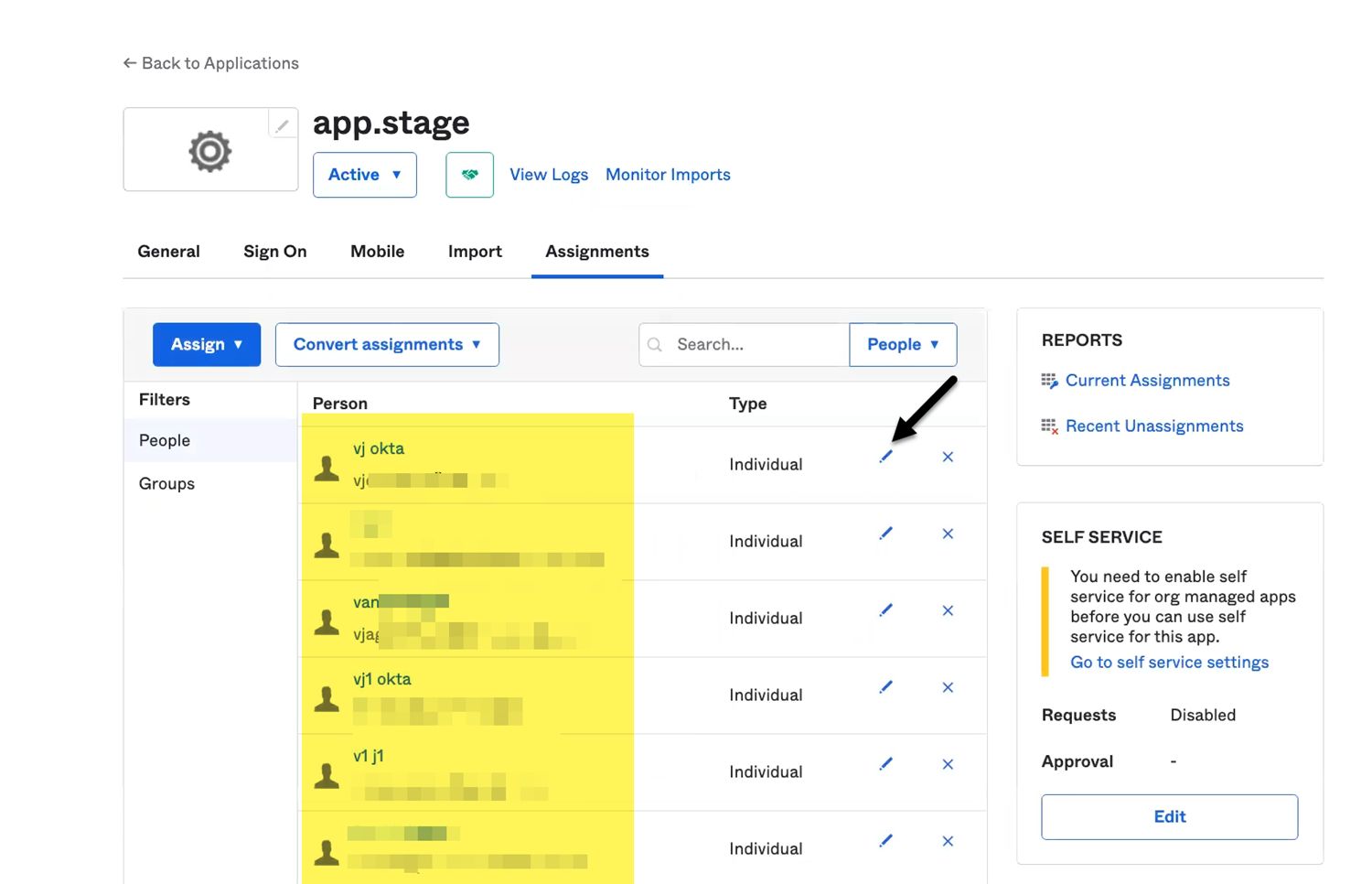Screen dimensions: 1372x884
Task: Click the Type column header
Action: coord(748,404)
